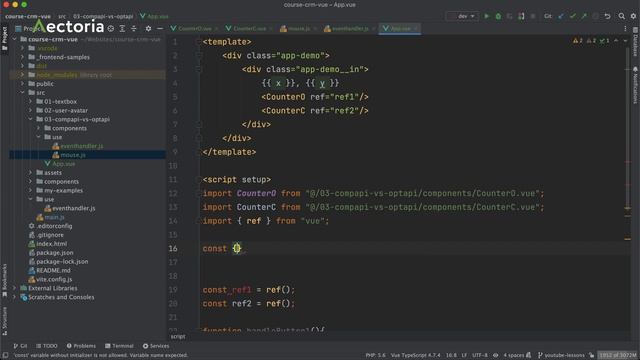Go to previous highlighted error arrow
This screenshot has height=360, width=640.
click(616, 40)
